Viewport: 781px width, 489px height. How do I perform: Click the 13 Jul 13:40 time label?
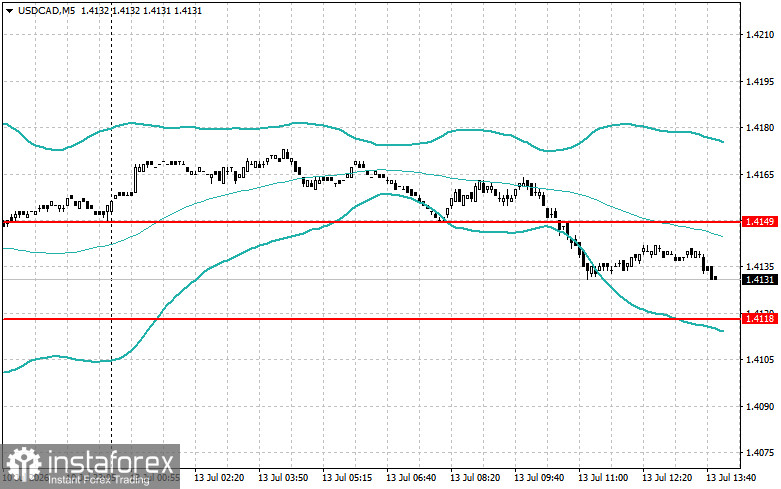[x=731, y=478]
